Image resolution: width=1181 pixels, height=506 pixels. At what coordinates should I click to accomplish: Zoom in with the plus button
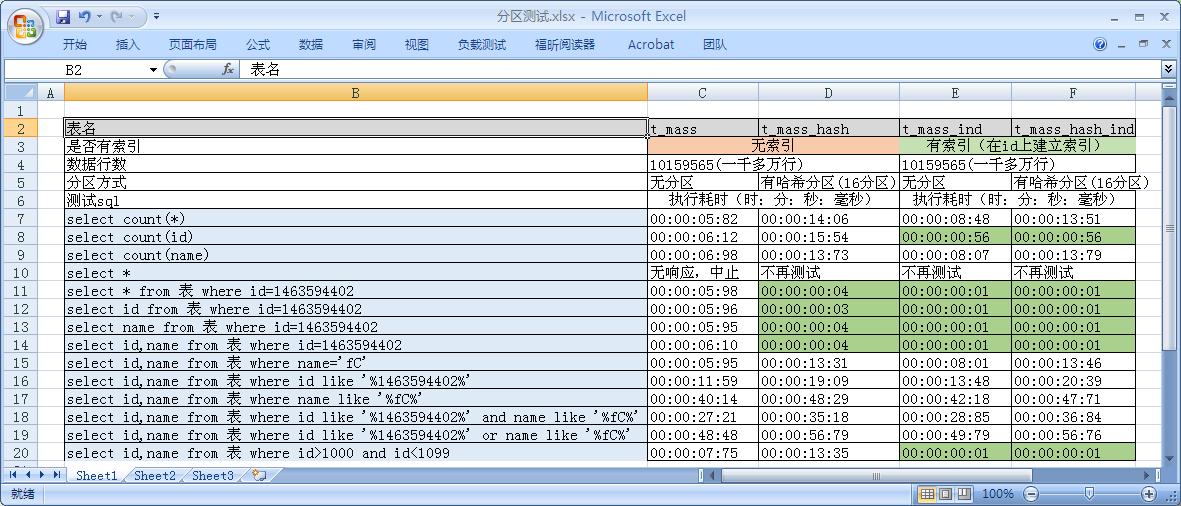click(x=1149, y=494)
